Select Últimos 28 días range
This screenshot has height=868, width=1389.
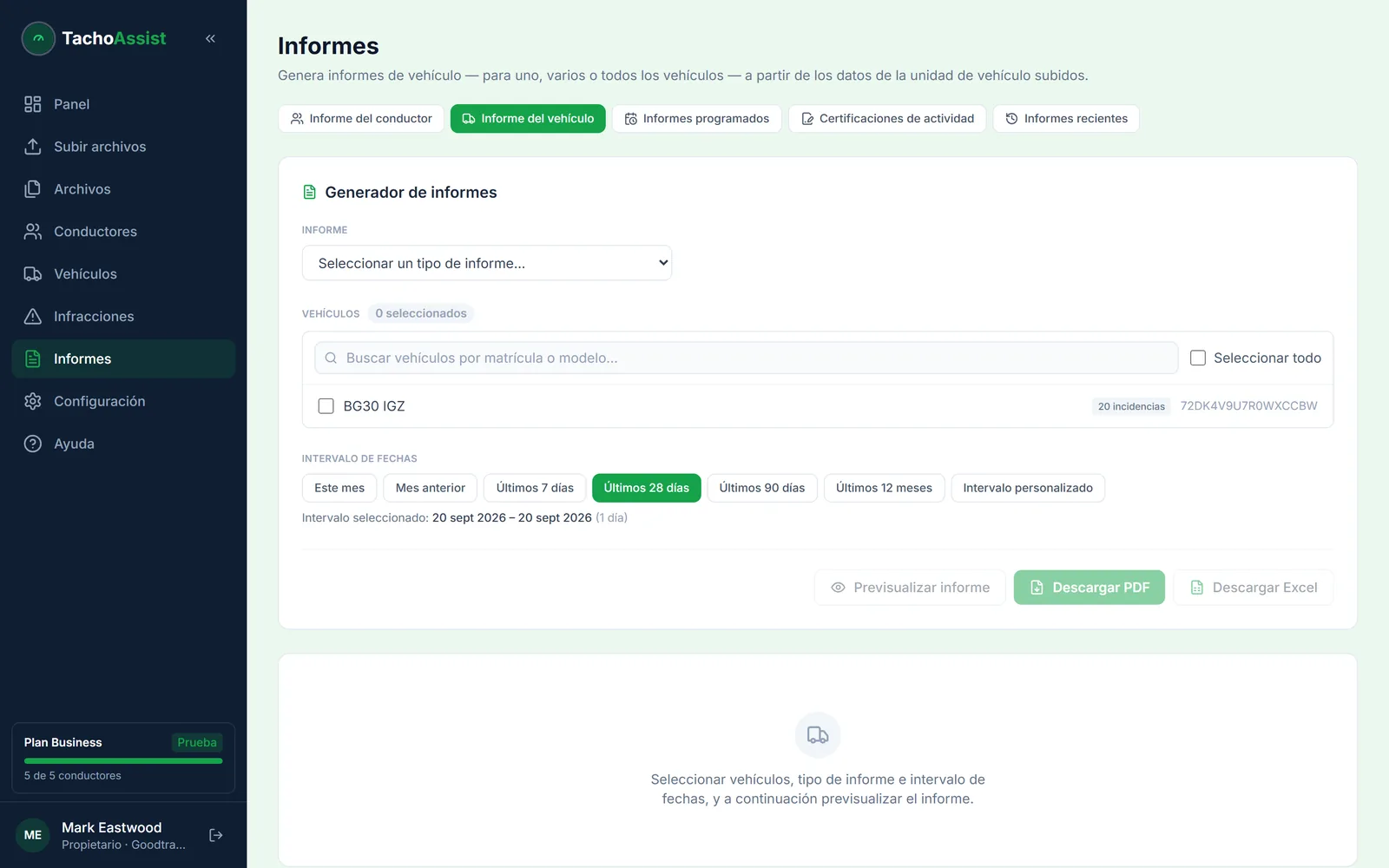click(x=647, y=488)
